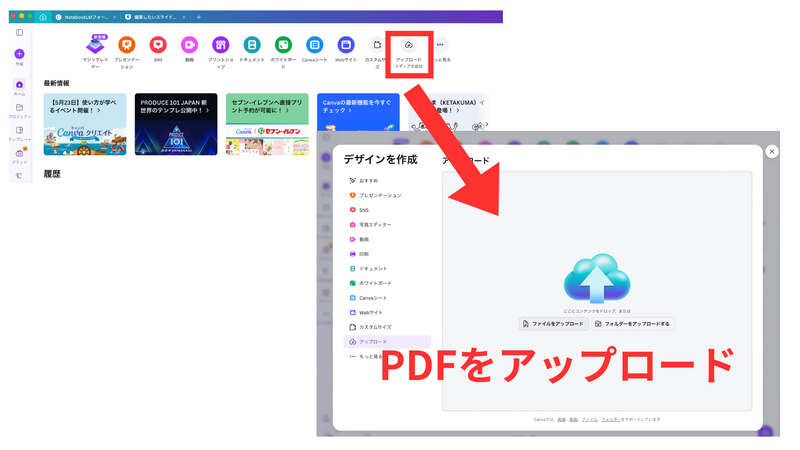Screen dimensions: 800x450
Task: Open the purple プリントショップ icon
Action: (220, 45)
